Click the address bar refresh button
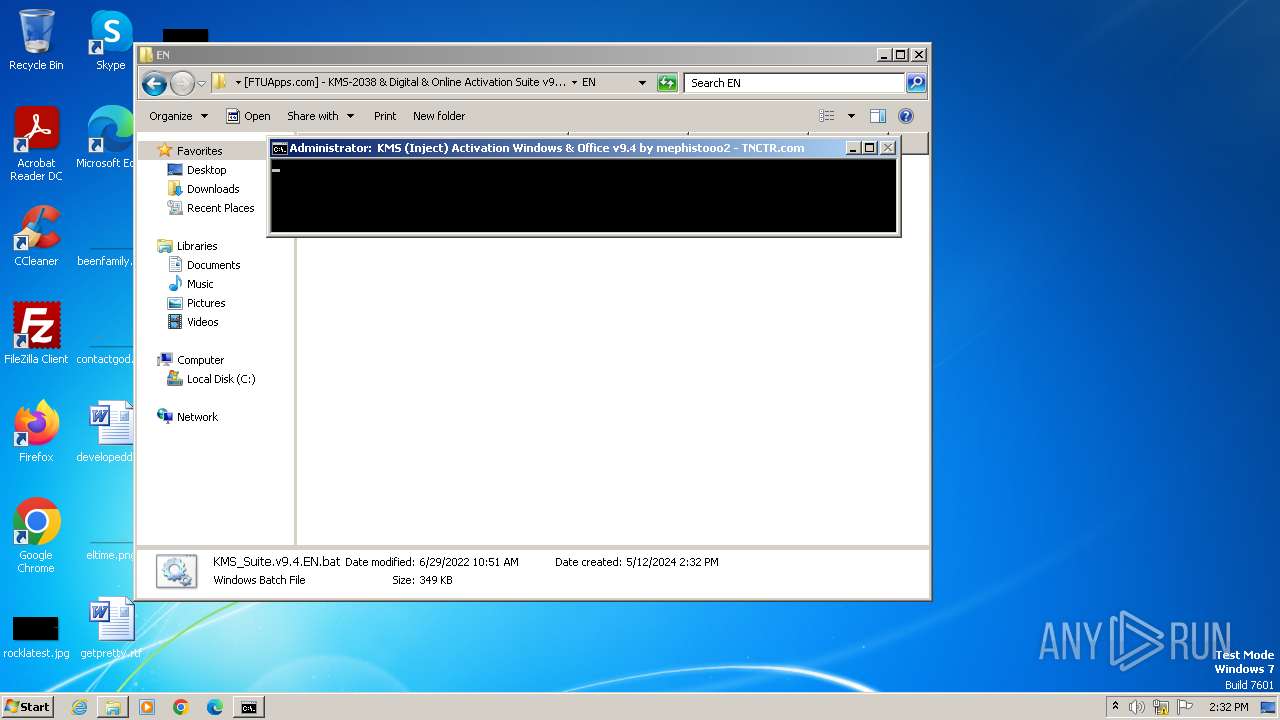Screen dimensions: 1280x720 coord(667,83)
